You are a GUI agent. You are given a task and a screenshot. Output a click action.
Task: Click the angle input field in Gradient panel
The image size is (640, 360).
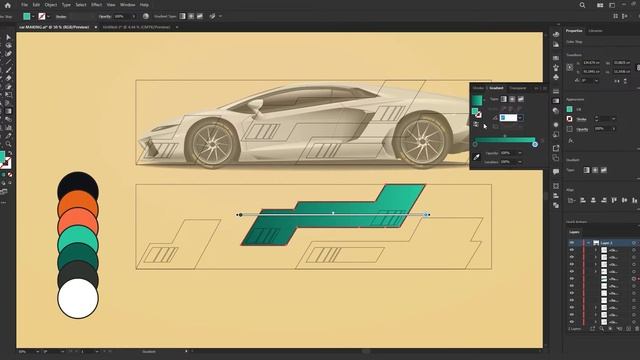coord(508,118)
